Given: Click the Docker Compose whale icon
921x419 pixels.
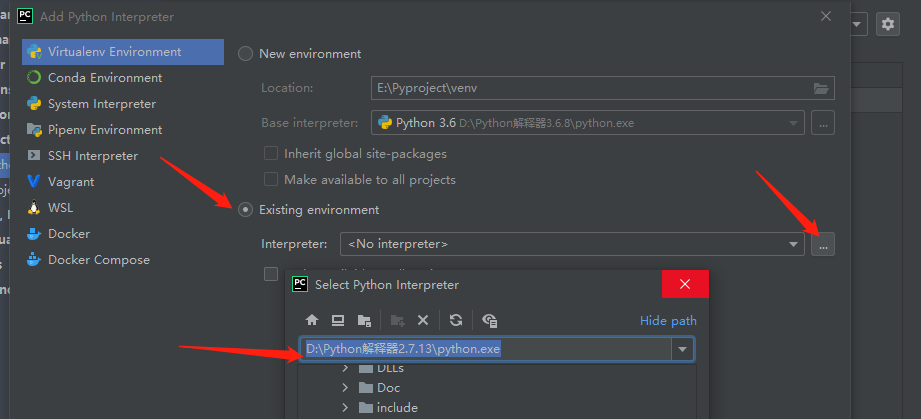Looking at the screenshot, I should coord(34,260).
